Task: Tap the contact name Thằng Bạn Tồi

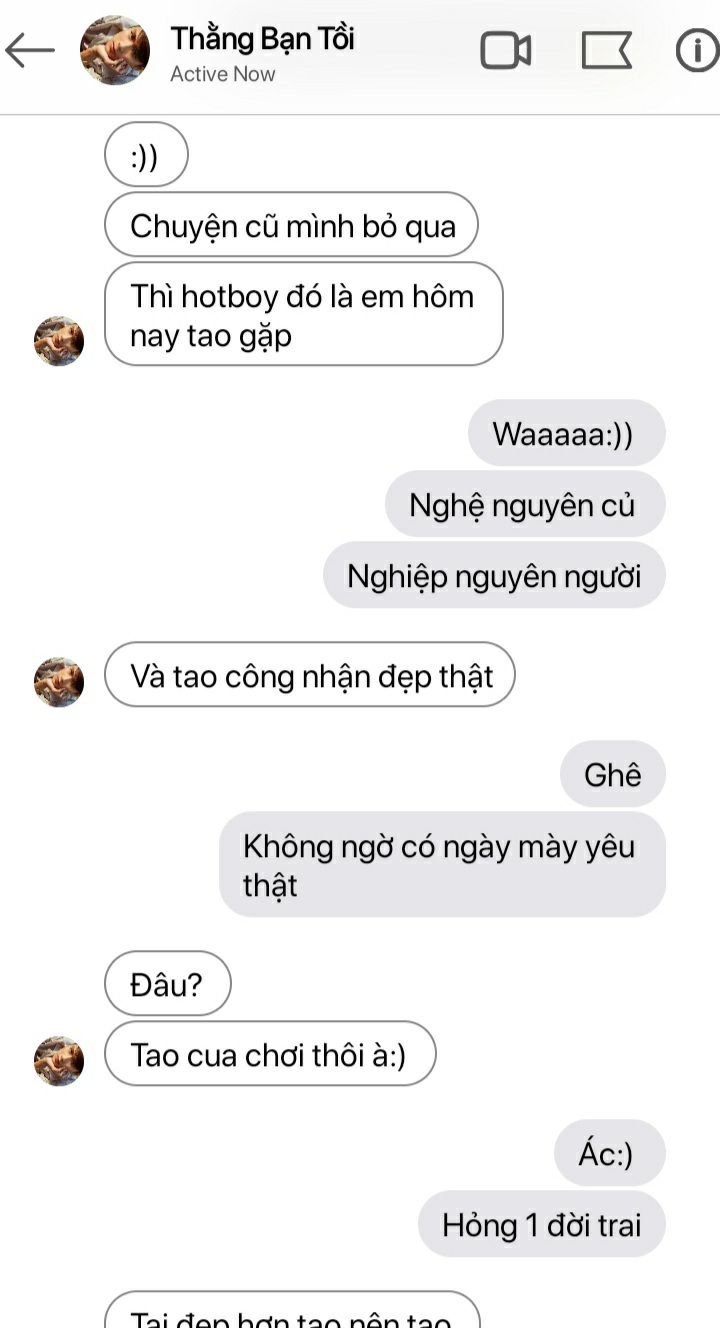Action: click(x=262, y=39)
